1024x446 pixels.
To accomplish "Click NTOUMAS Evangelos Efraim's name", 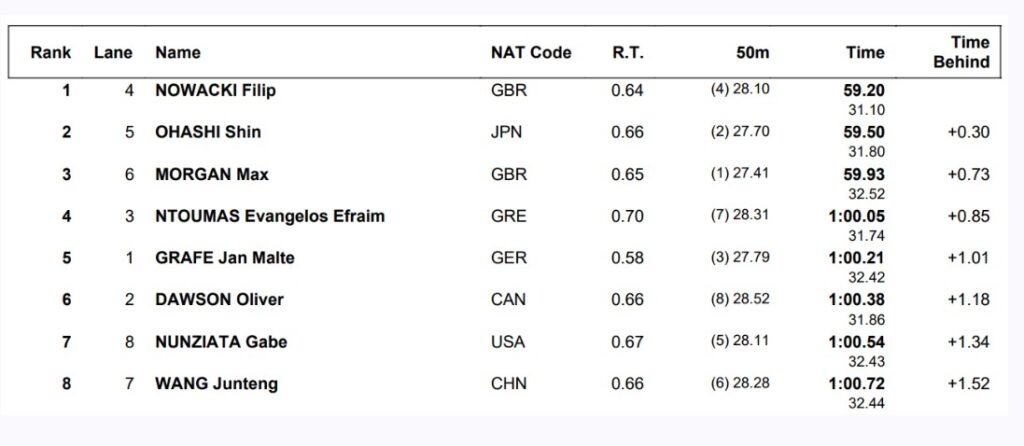I will tap(270, 216).
